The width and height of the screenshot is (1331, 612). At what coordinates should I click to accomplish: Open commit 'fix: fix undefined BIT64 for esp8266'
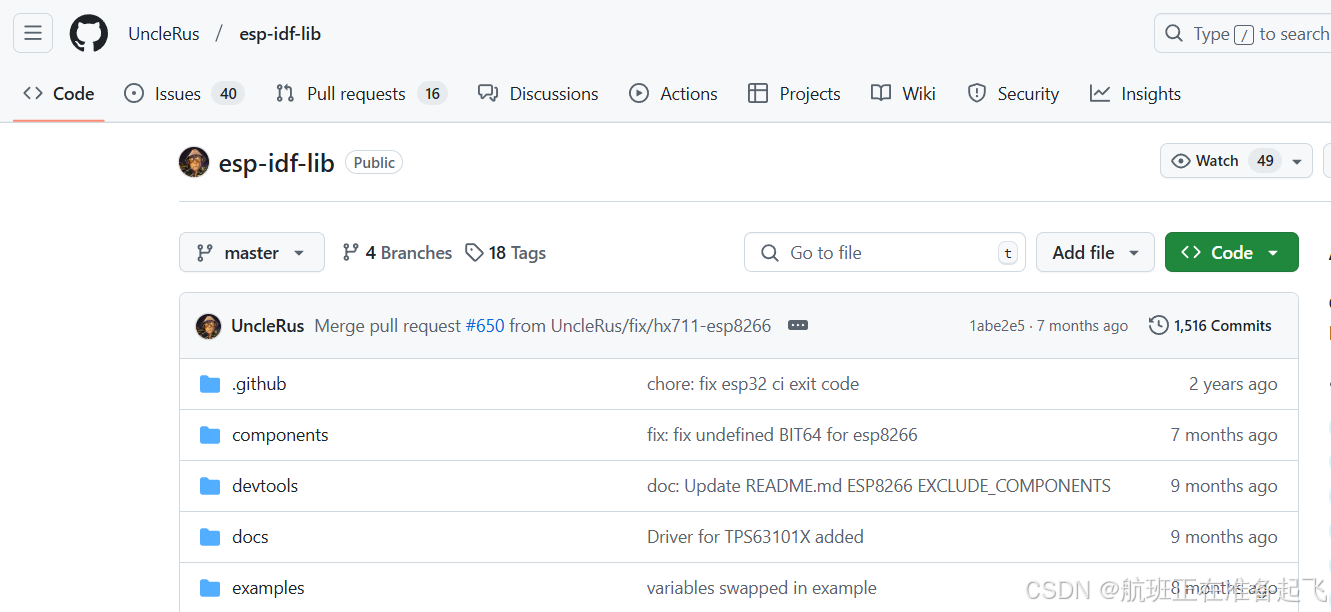[x=782, y=435]
